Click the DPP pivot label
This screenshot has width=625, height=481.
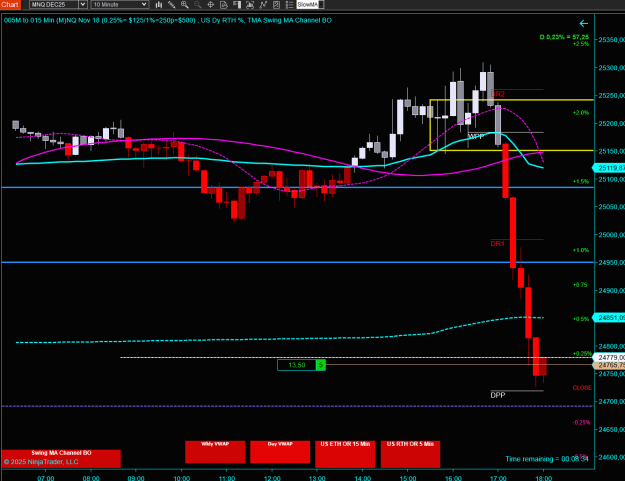498,395
